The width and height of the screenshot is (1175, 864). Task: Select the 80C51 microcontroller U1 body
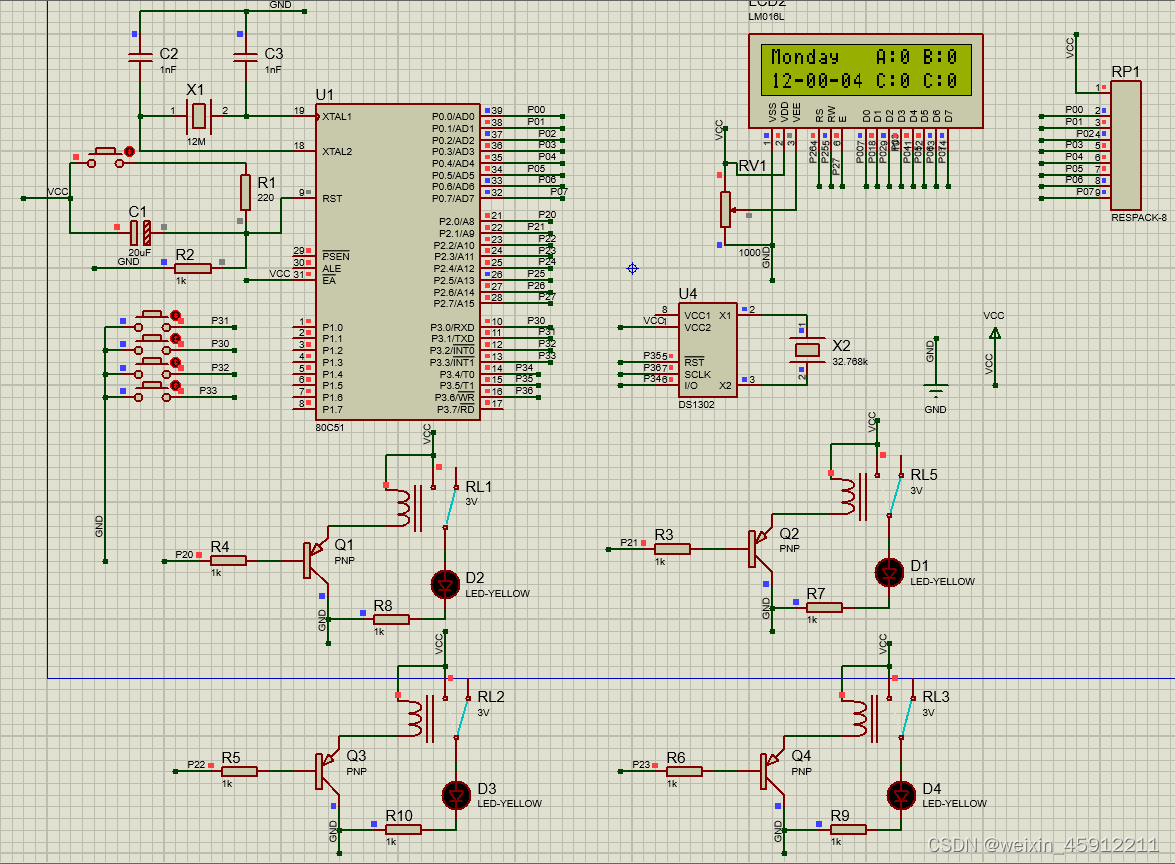[x=398, y=262]
